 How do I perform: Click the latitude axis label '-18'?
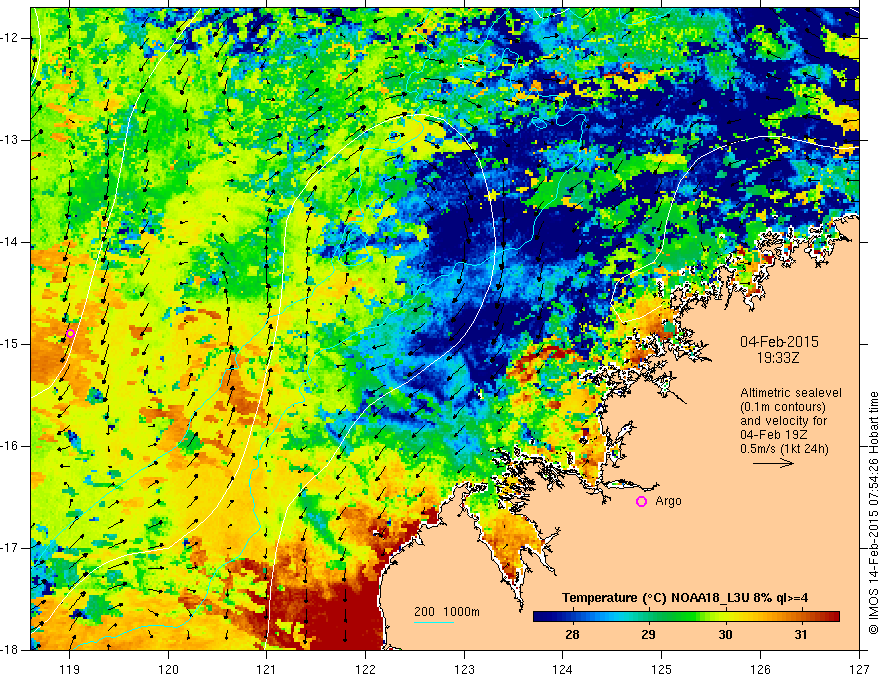point(10,650)
